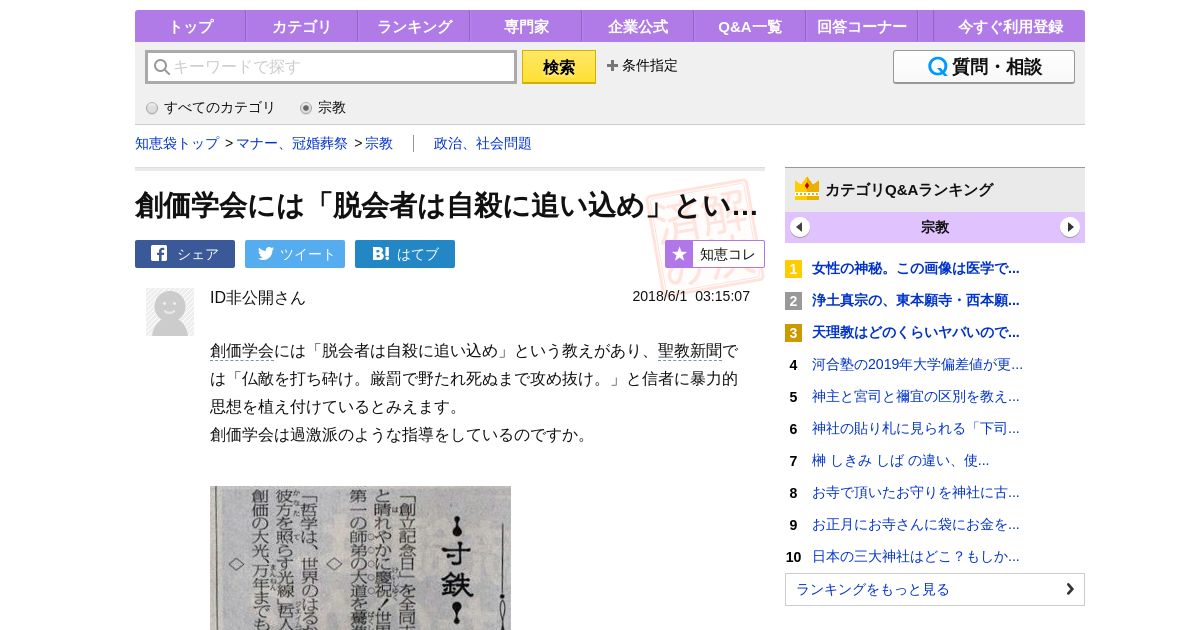Click the 今すぐ利用登録 tab
1200x630 pixels.
(1010, 27)
